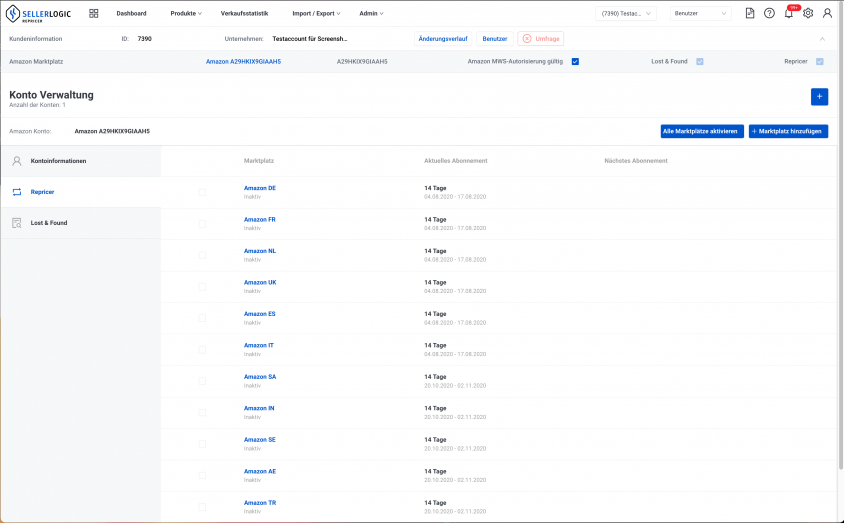Click the SellerLogic Repricer logo

[x=38, y=13]
